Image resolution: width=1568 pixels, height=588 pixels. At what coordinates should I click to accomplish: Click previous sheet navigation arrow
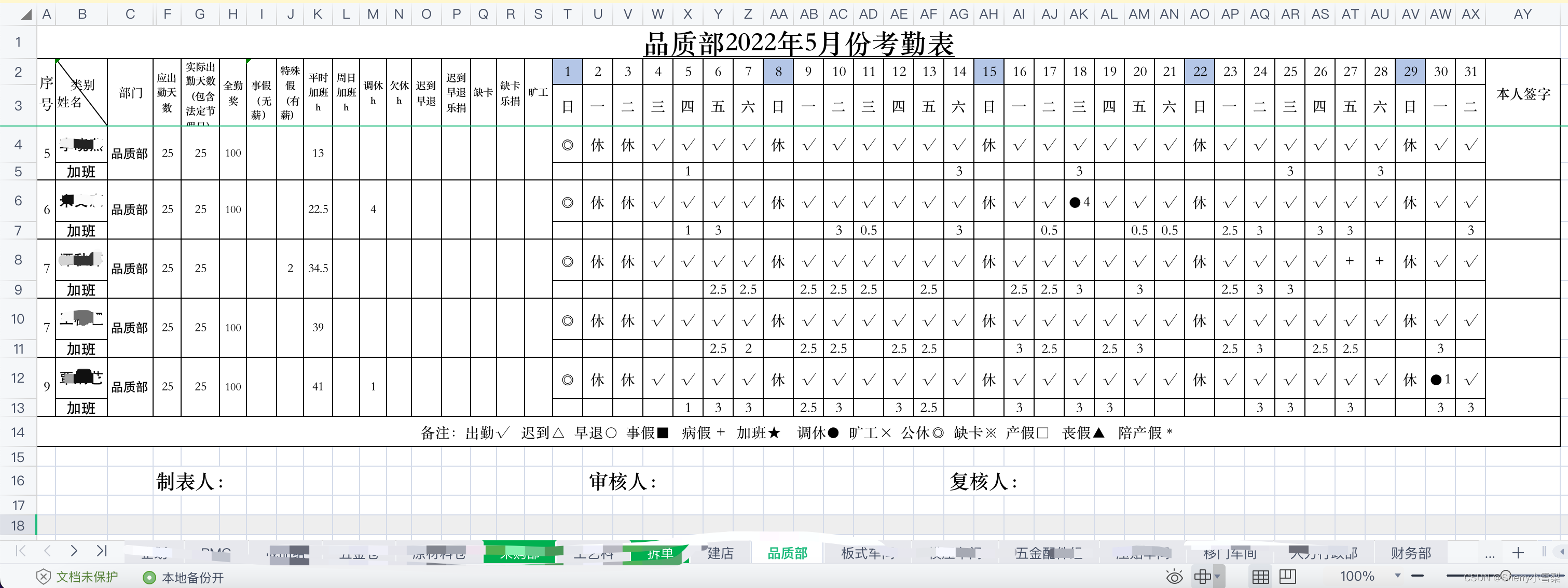pos(48,551)
